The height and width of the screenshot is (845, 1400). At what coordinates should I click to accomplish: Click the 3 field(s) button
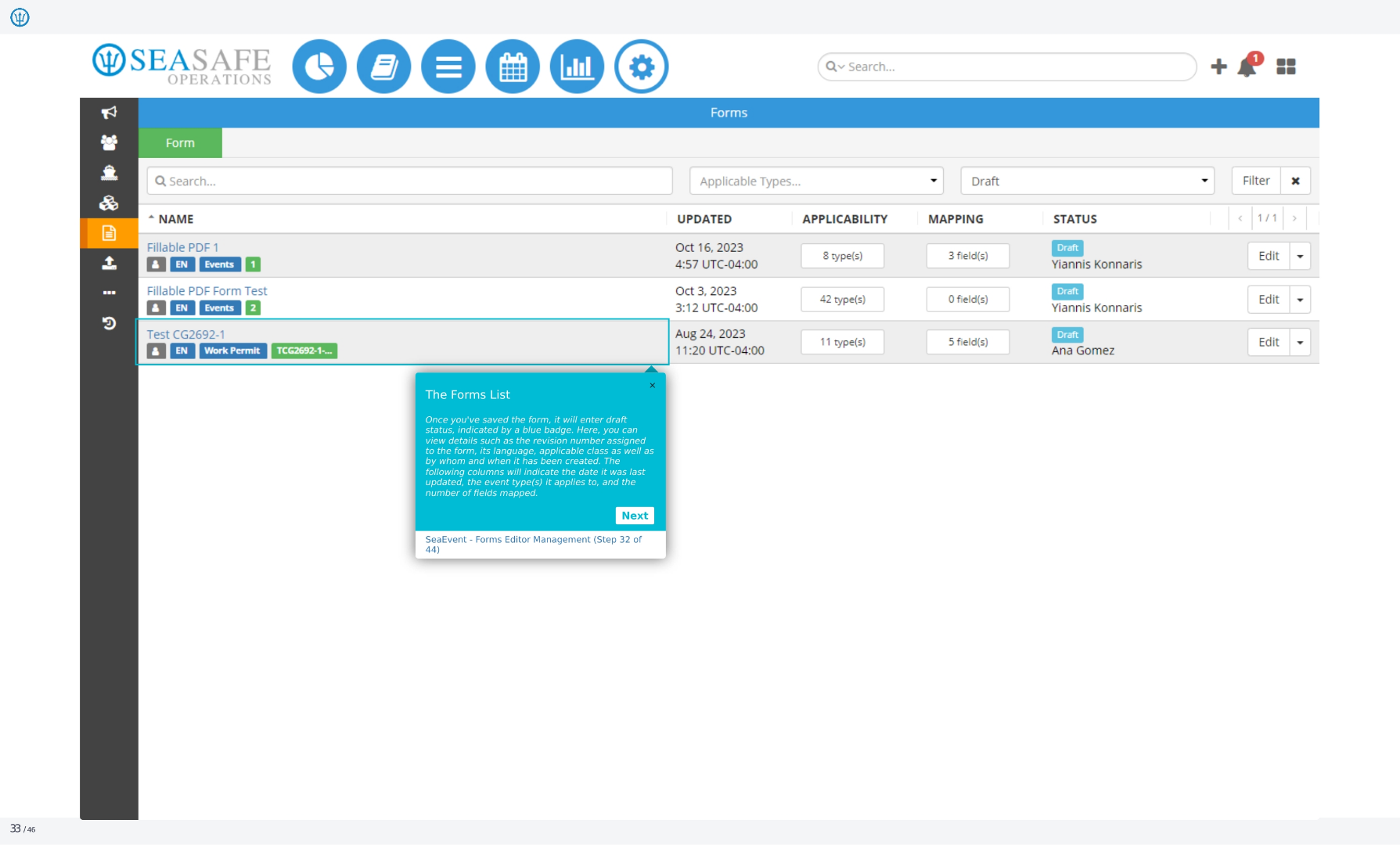[x=968, y=256]
